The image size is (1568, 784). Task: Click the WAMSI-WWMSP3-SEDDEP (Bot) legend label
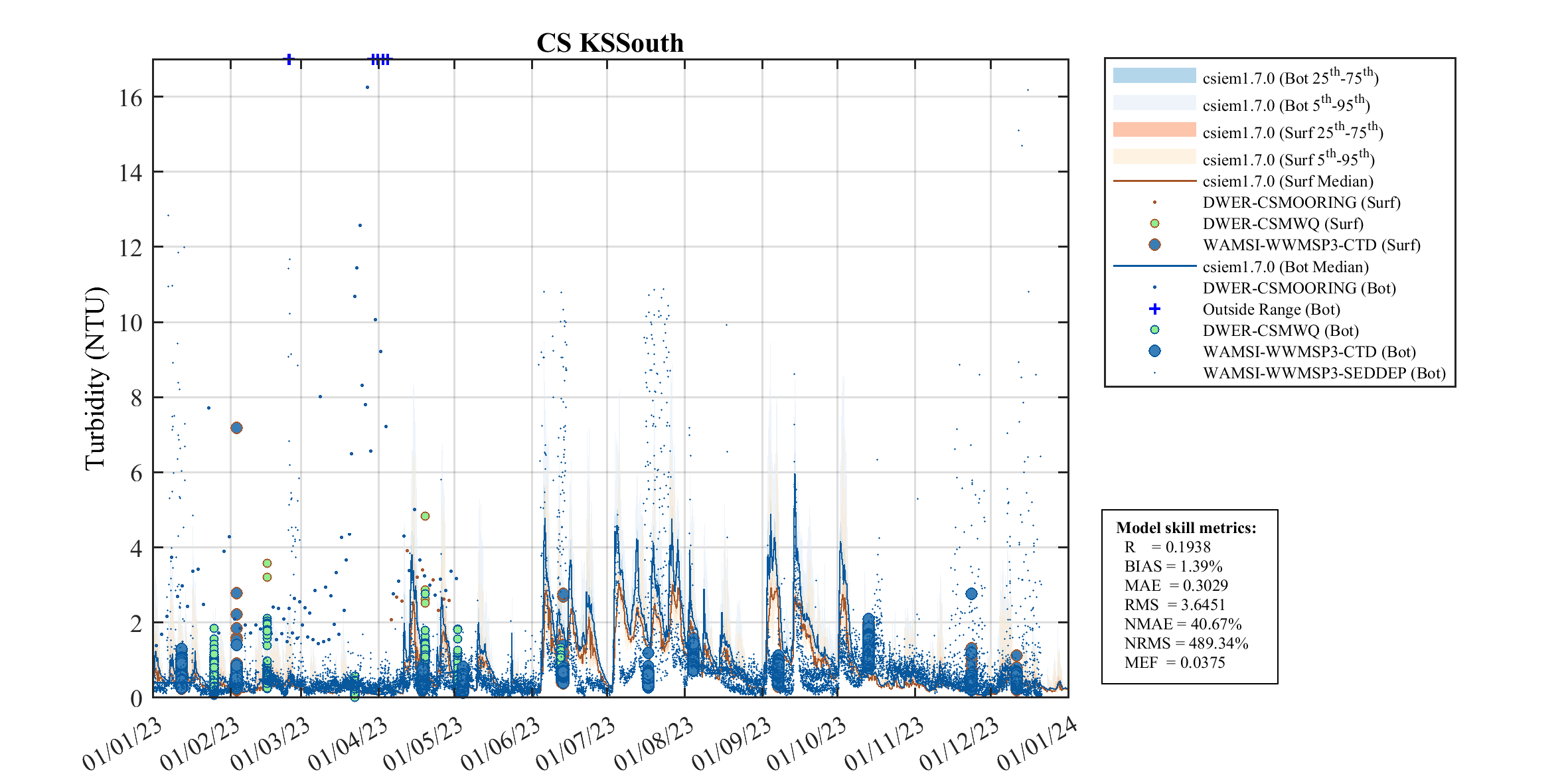click(1324, 373)
